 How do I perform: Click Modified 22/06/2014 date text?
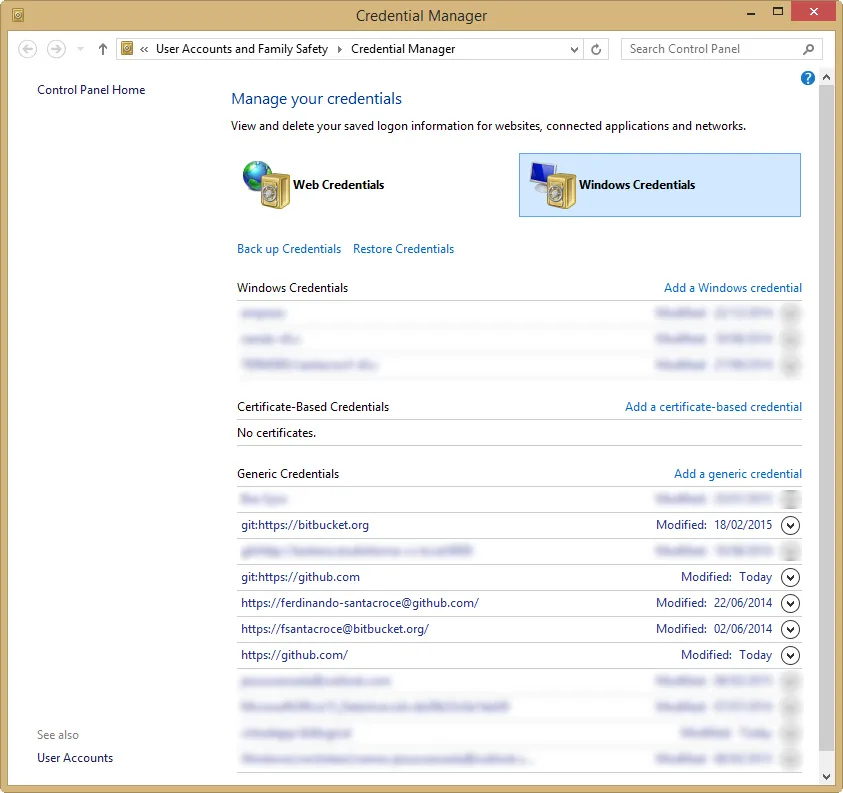click(x=713, y=603)
